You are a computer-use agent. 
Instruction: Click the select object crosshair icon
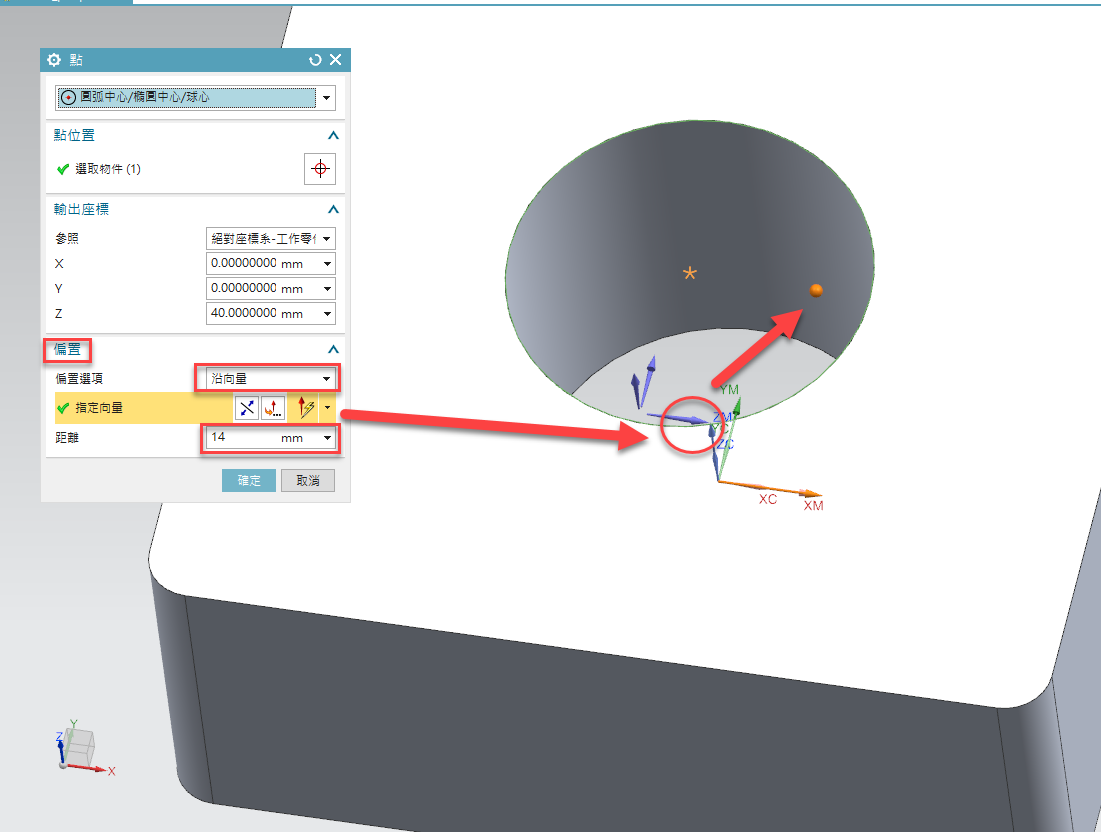pos(320,169)
